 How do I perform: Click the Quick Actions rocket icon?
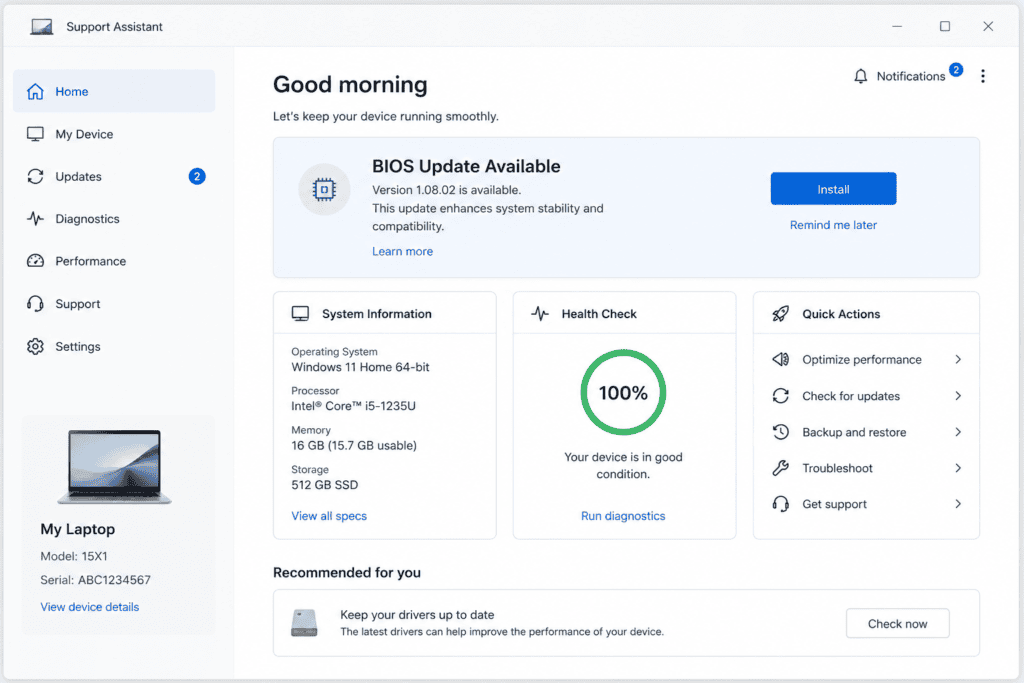click(x=780, y=314)
